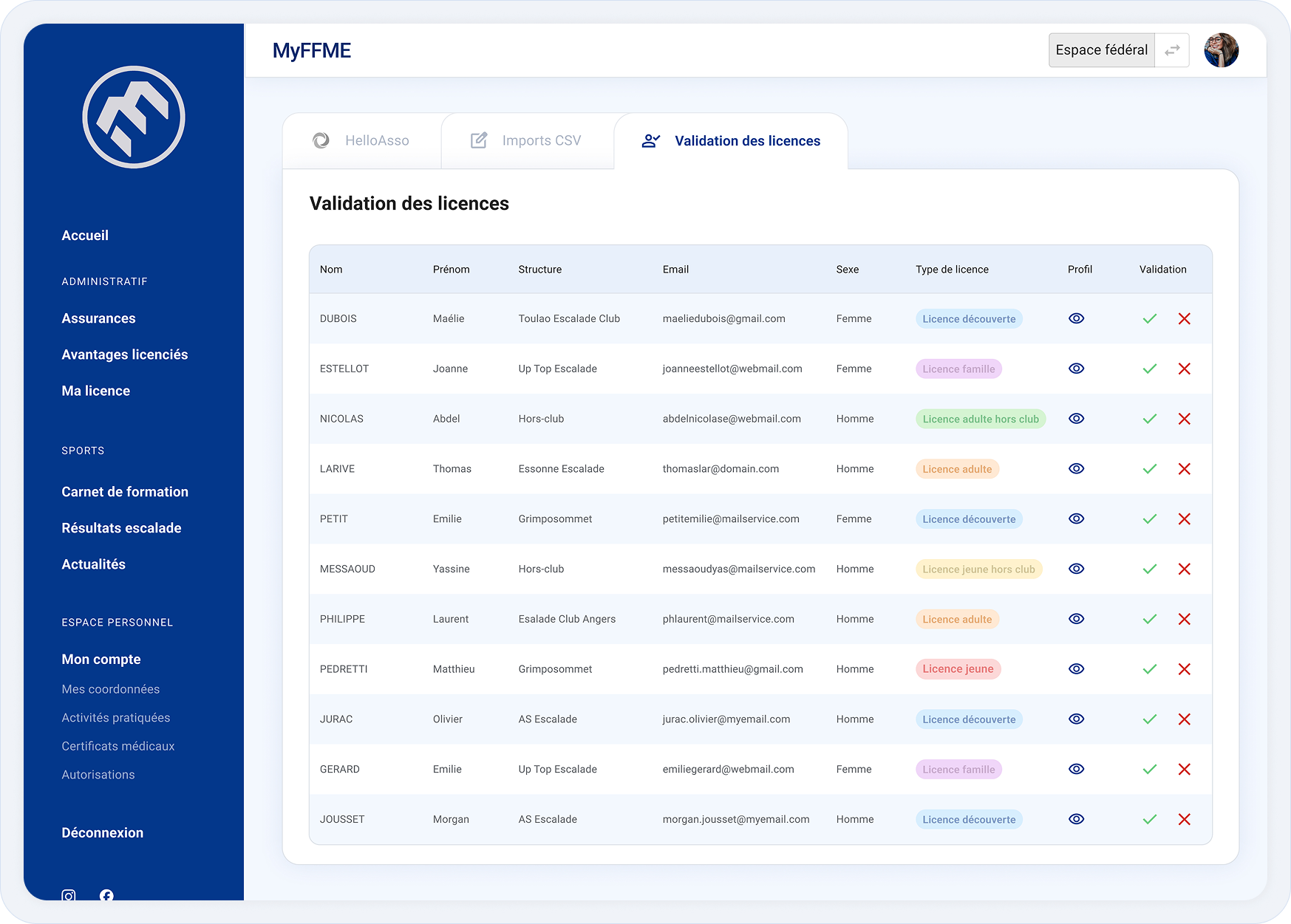Open the Instagram icon link
Viewport: 1291px width, 924px height.
[69, 895]
